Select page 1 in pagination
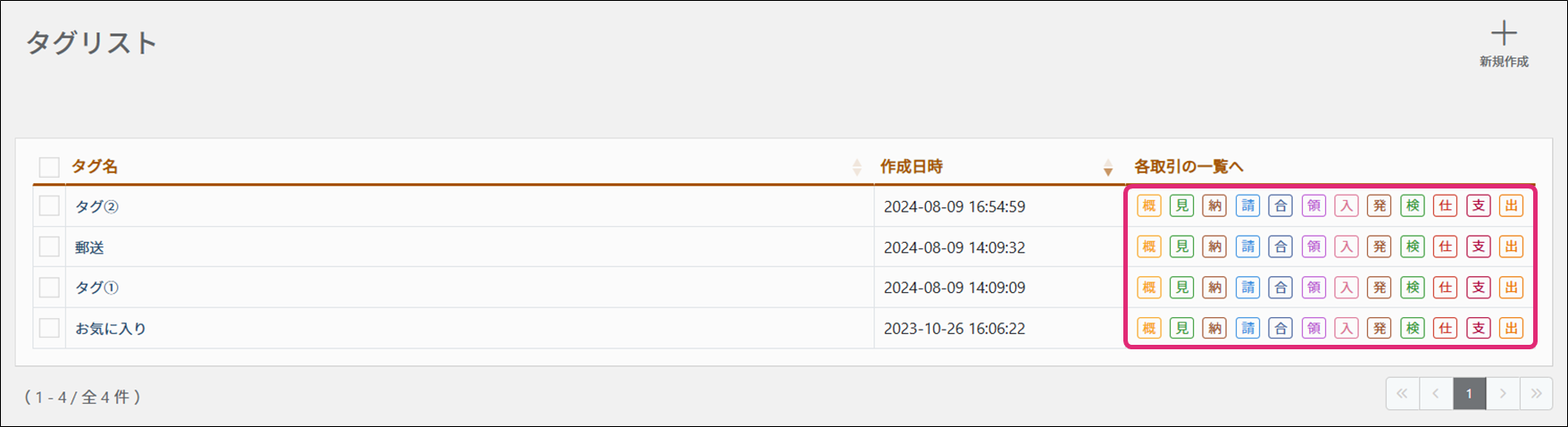 (x=1469, y=393)
